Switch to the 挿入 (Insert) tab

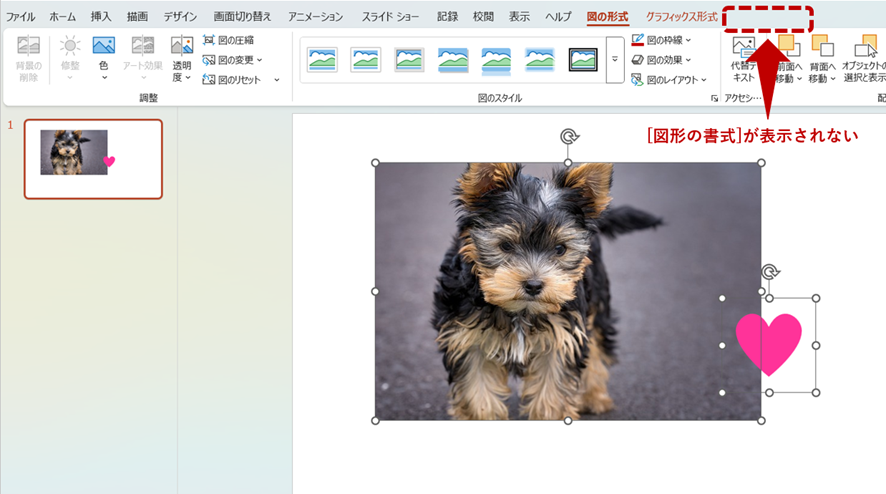(x=101, y=17)
